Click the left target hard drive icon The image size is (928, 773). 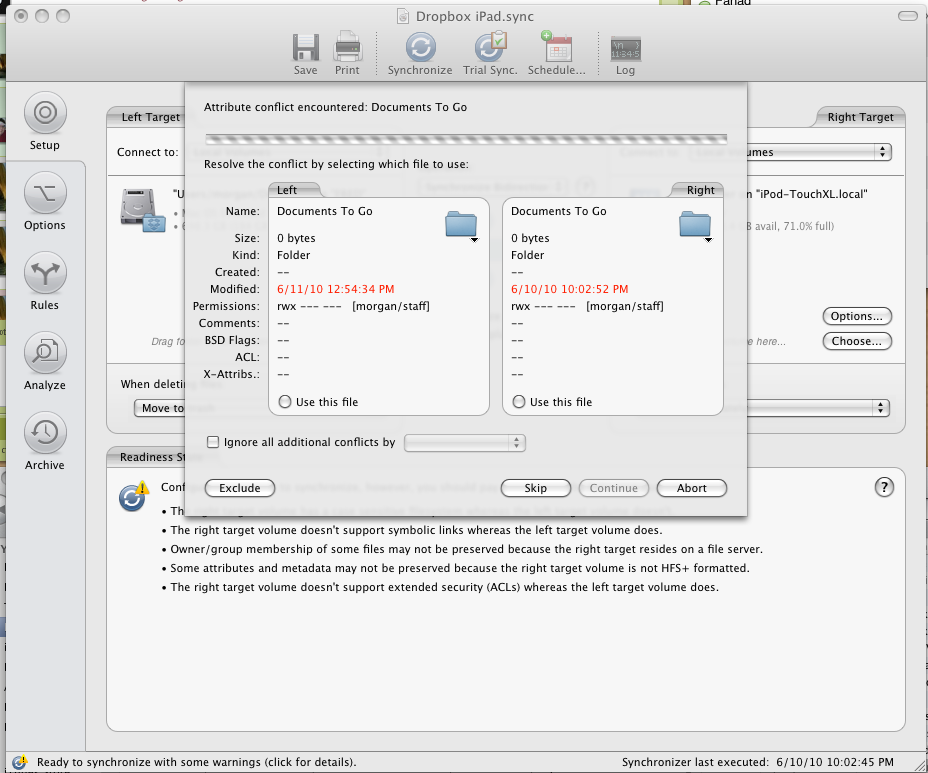click(x=143, y=210)
